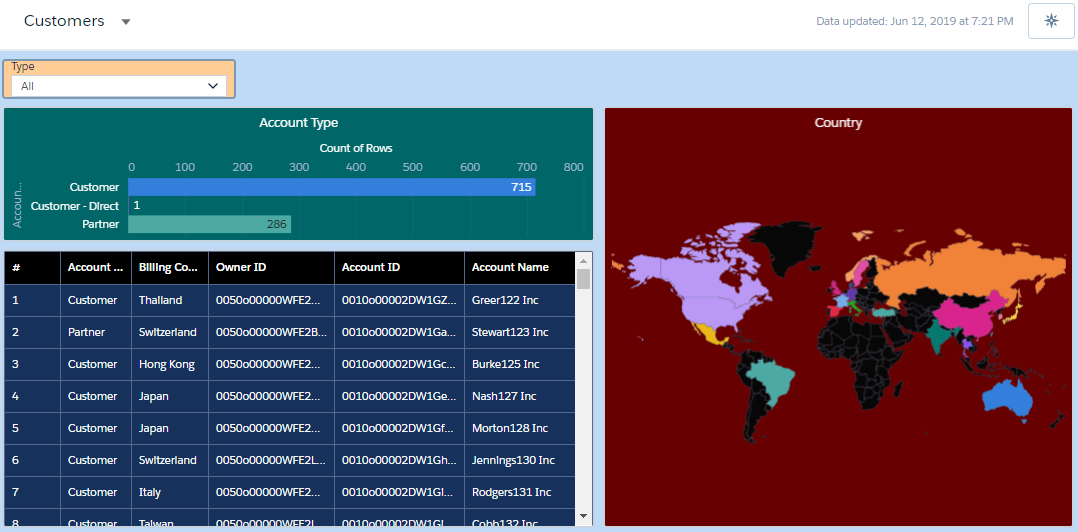
Task: Select the row for Stewart123 Inc
Action: [510, 332]
